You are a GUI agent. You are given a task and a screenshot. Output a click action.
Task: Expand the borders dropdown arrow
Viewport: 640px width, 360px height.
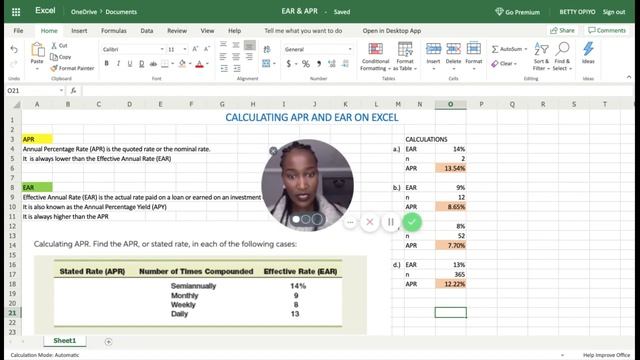(x=173, y=64)
